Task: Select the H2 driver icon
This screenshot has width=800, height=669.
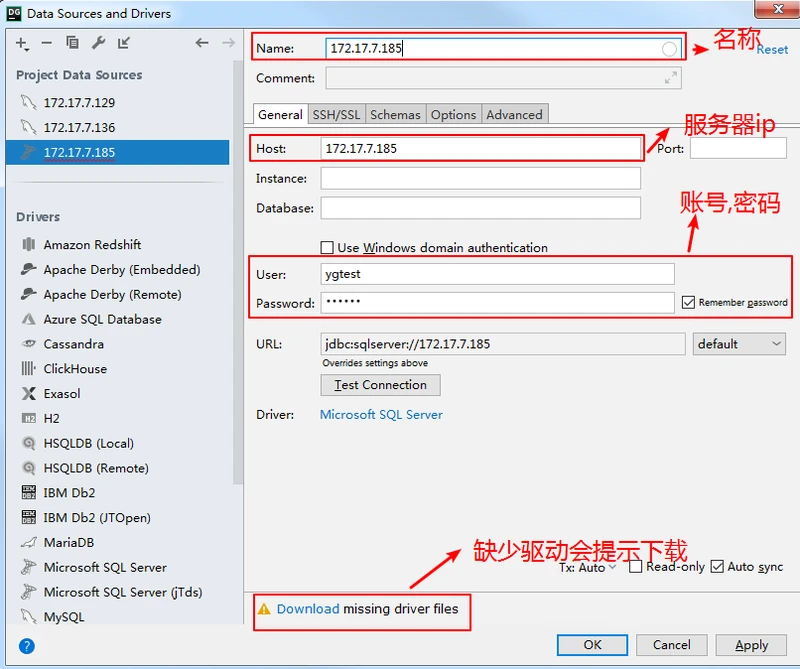Action: [29, 418]
